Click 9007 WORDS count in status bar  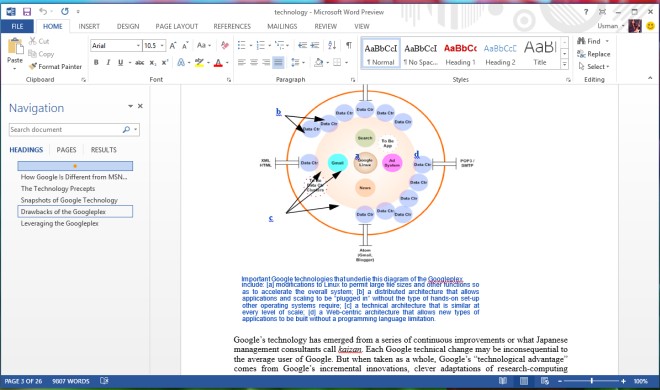71,381
